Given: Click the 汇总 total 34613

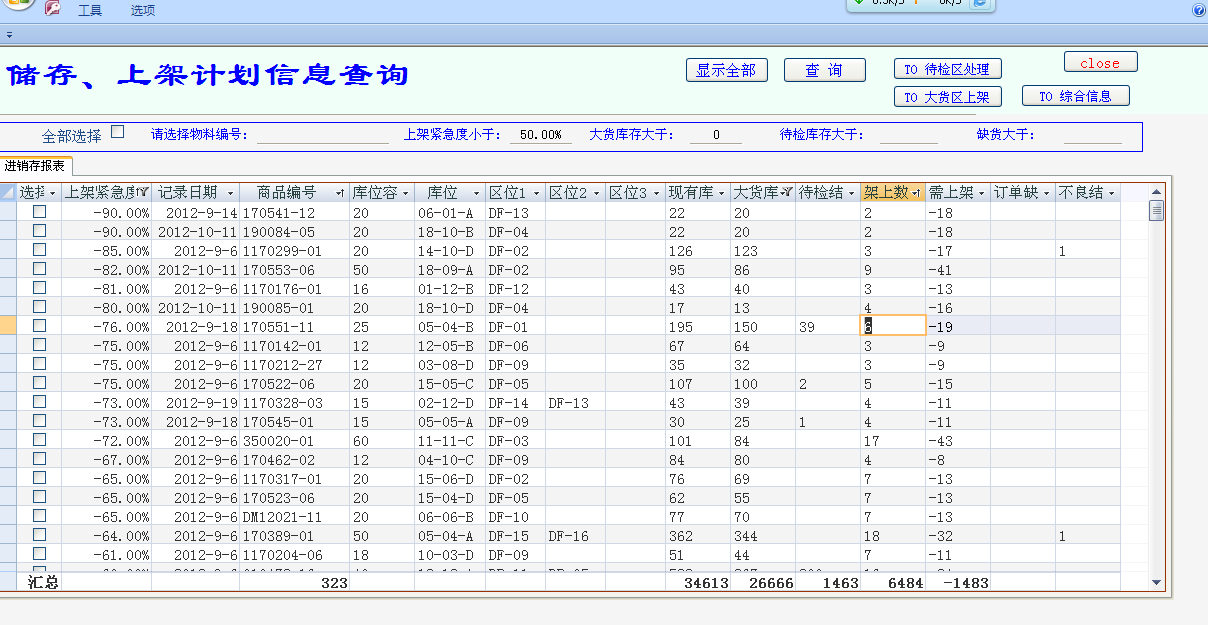Looking at the screenshot, I should coord(698,582).
